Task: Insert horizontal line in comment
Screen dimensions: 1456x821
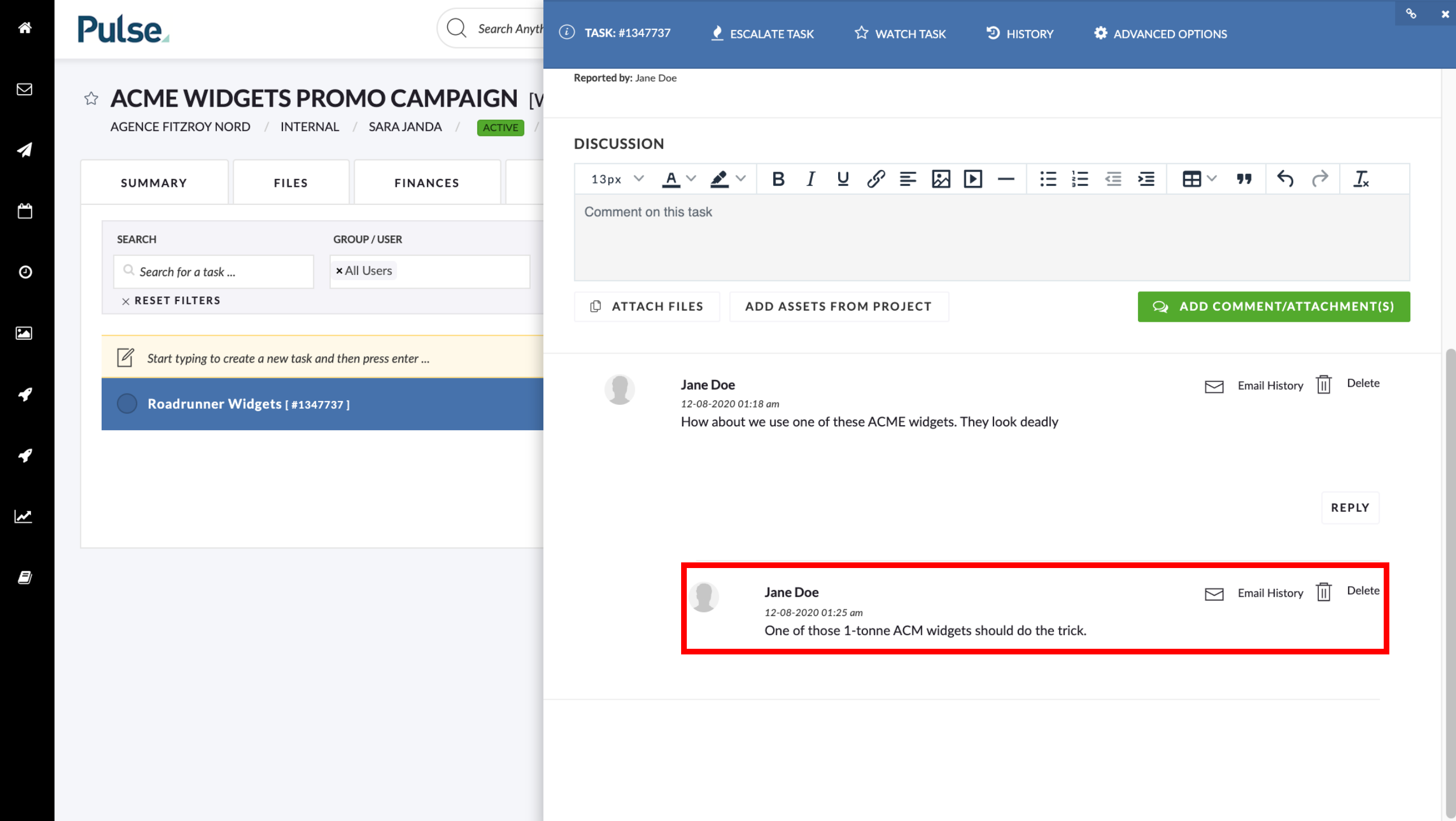Action: 1005,179
